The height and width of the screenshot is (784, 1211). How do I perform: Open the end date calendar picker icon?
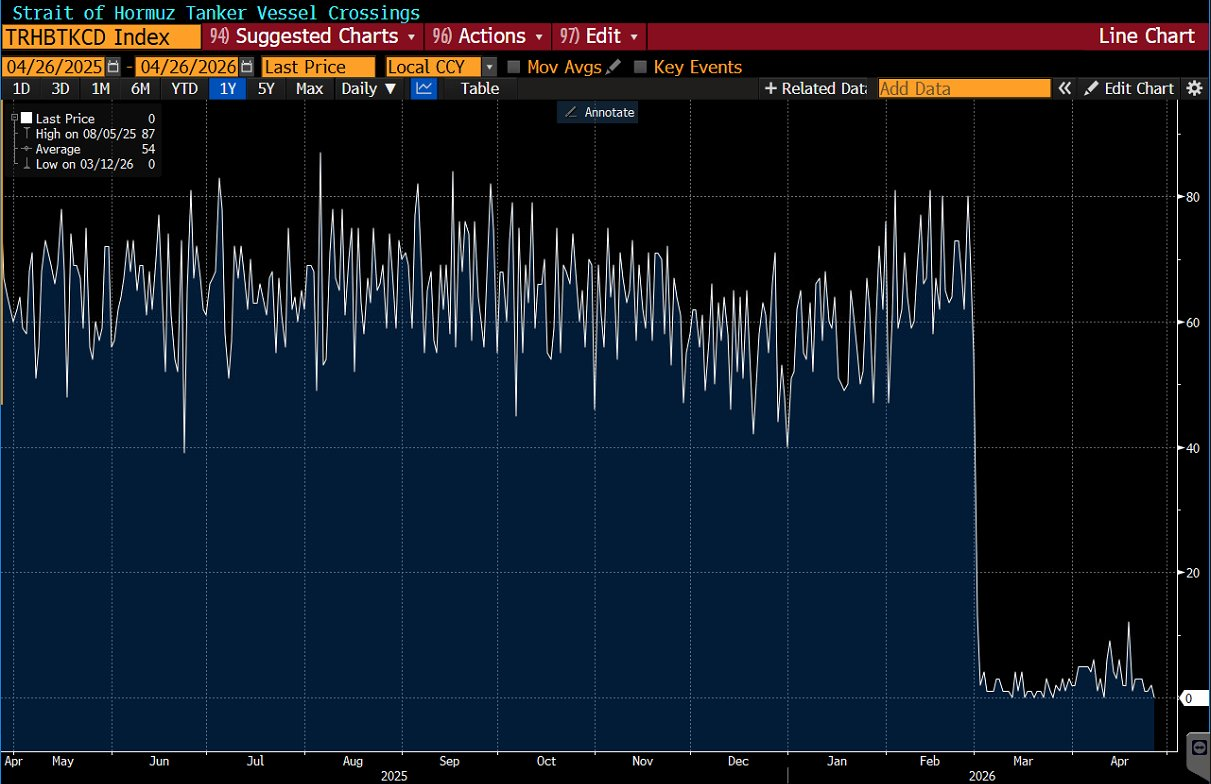point(246,67)
